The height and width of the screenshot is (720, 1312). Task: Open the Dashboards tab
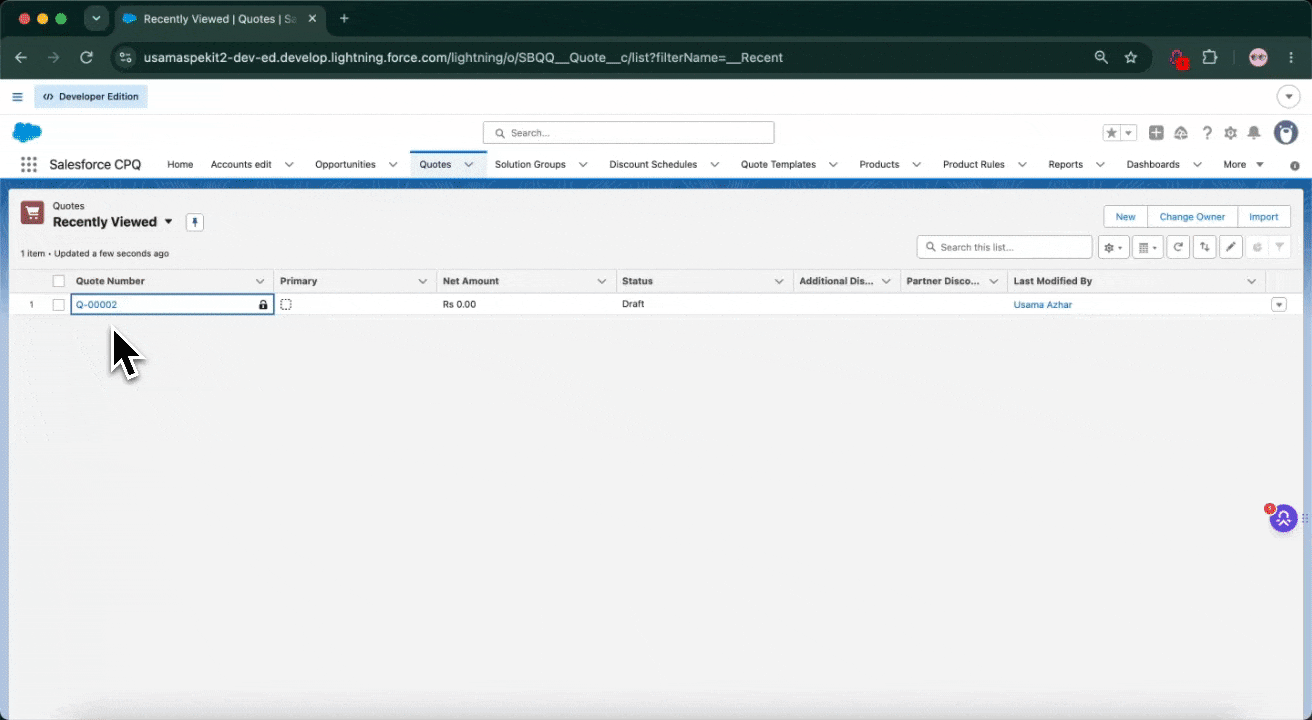(x=1153, y=165)
